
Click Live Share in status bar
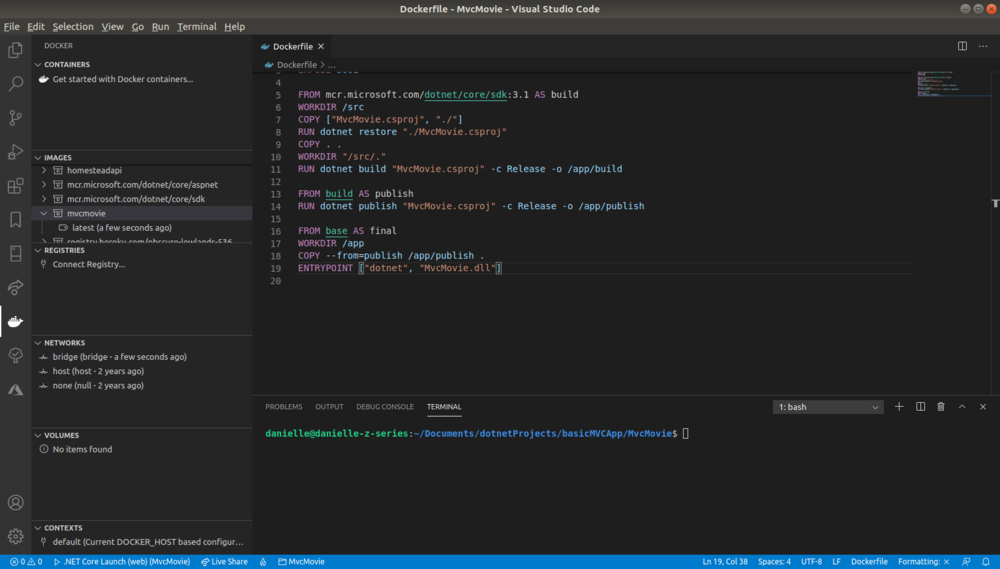(x=224, y=561)
